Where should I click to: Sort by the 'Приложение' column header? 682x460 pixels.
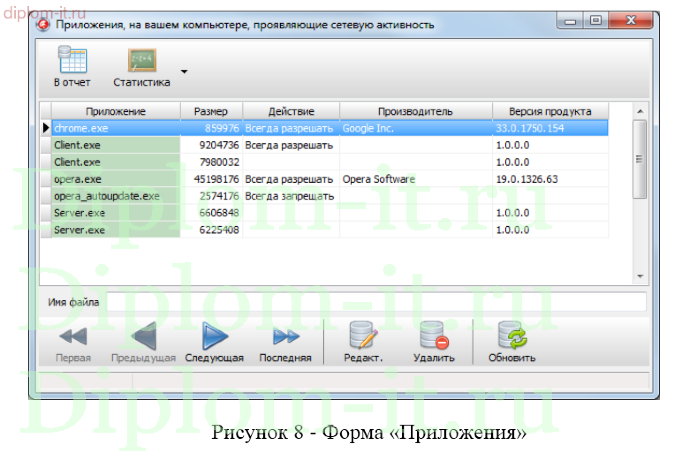pyautogui.click(x=115, y=111)
